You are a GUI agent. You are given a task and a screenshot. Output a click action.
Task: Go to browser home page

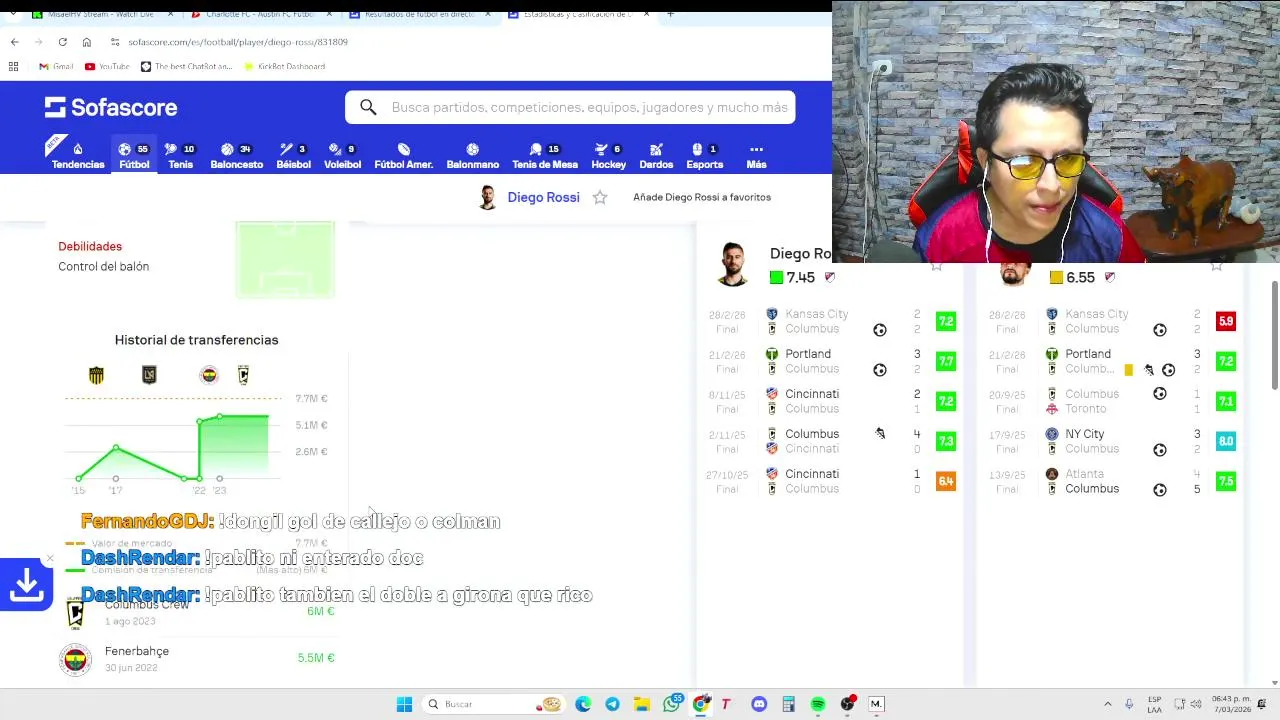click(87, 42)
